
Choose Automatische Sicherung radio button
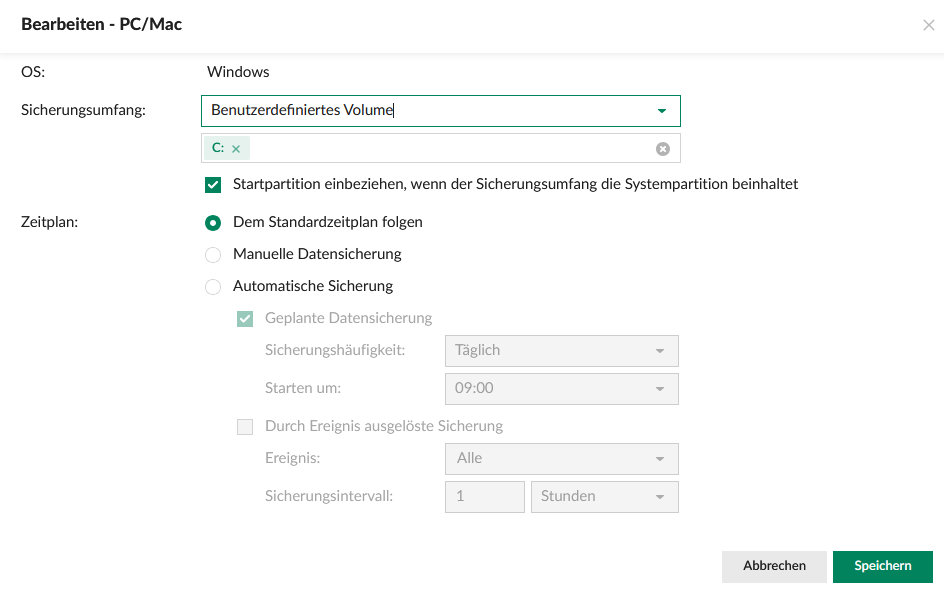coord(213,287)
